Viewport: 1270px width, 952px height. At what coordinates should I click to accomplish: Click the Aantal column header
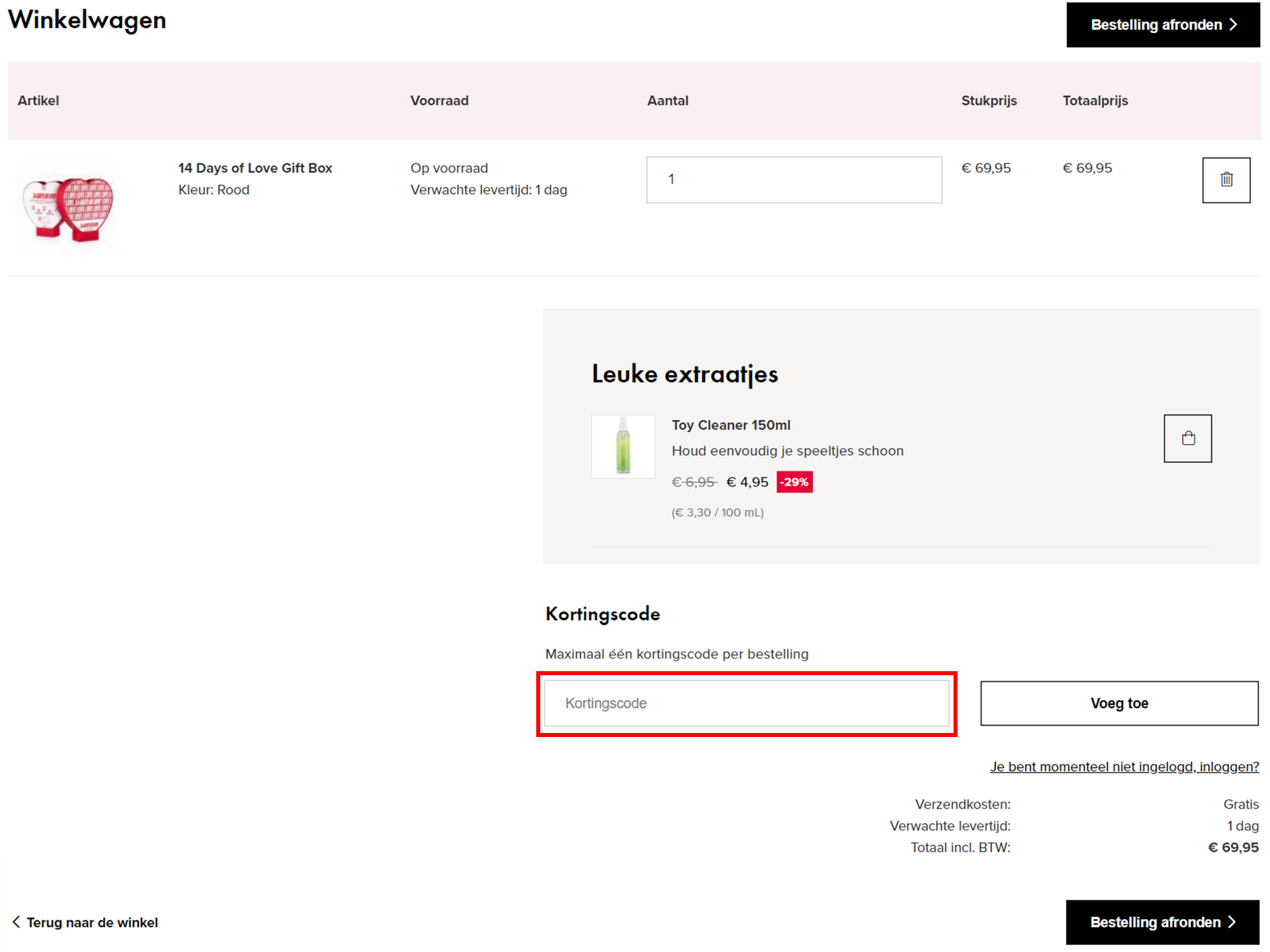pos(667,101)
